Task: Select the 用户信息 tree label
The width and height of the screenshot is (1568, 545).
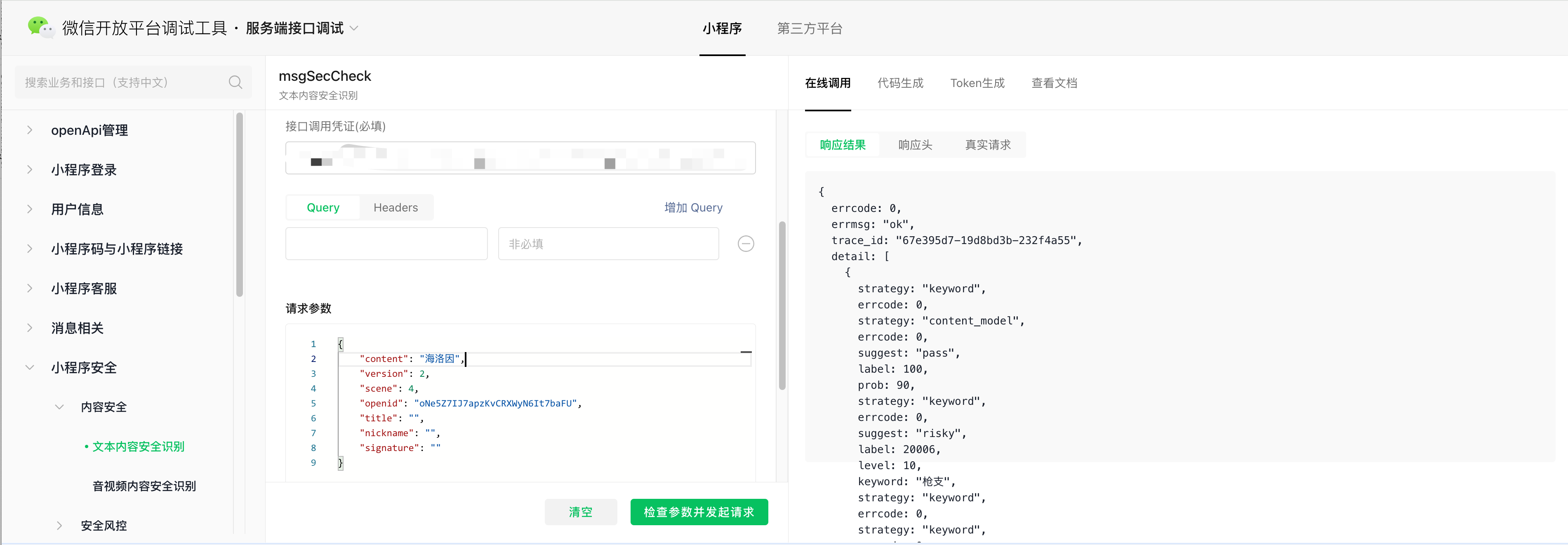Action: coord(77,209)
